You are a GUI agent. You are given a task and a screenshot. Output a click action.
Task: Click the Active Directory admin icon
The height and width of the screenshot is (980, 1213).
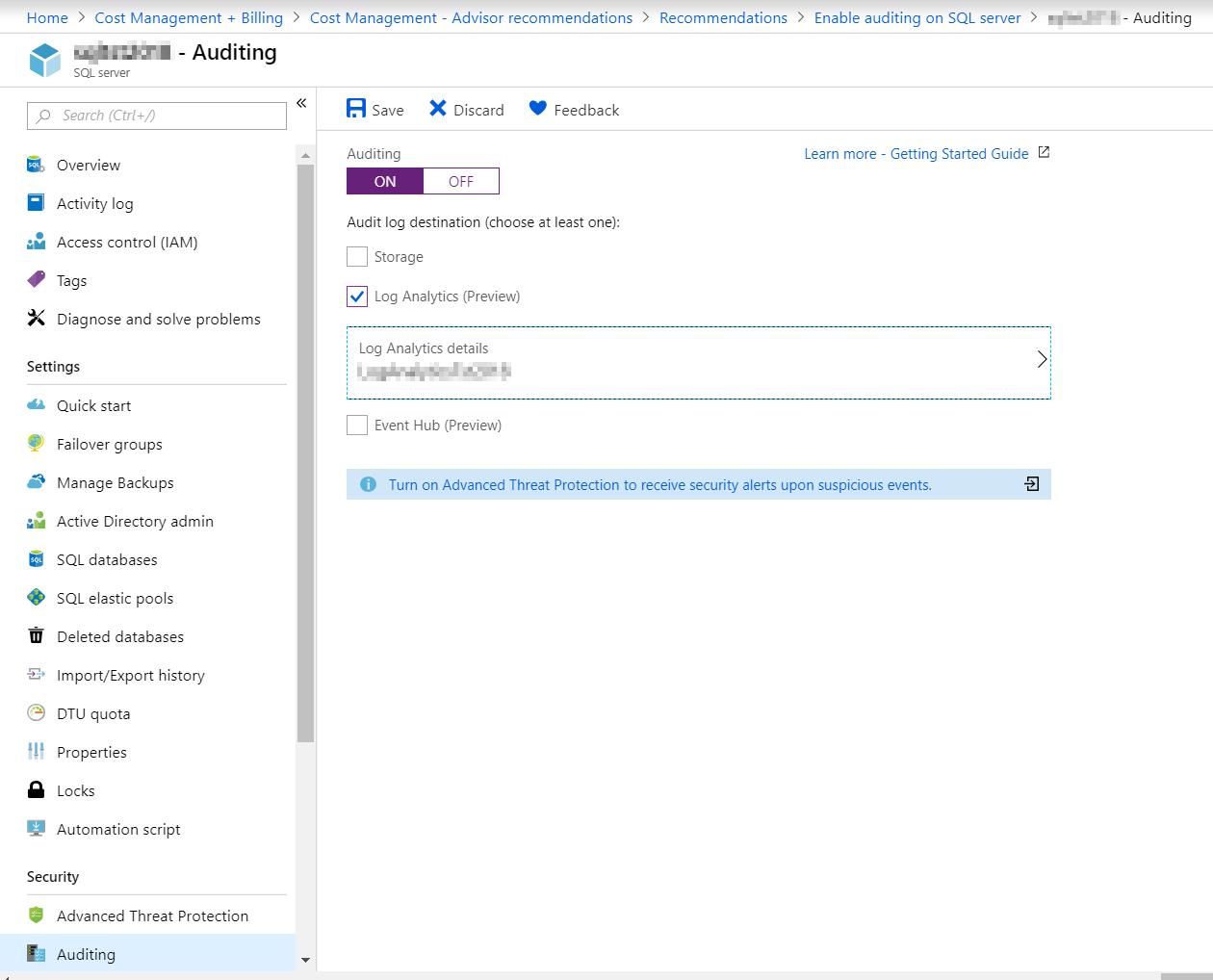click(36, 521)
